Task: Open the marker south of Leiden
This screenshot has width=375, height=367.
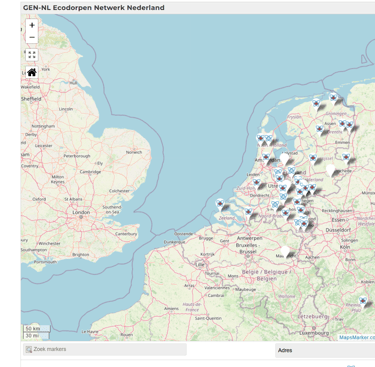Action: tap(257, 183)
